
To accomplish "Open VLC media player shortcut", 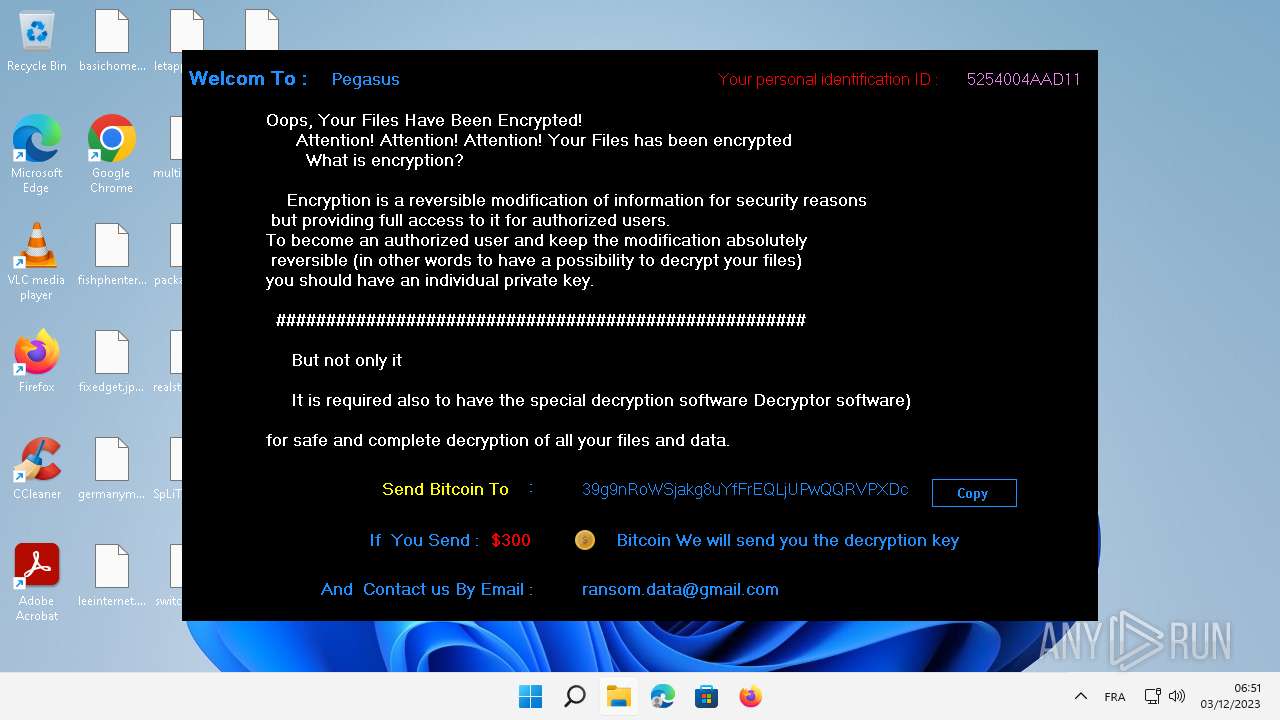I will [x=37, y=261].
